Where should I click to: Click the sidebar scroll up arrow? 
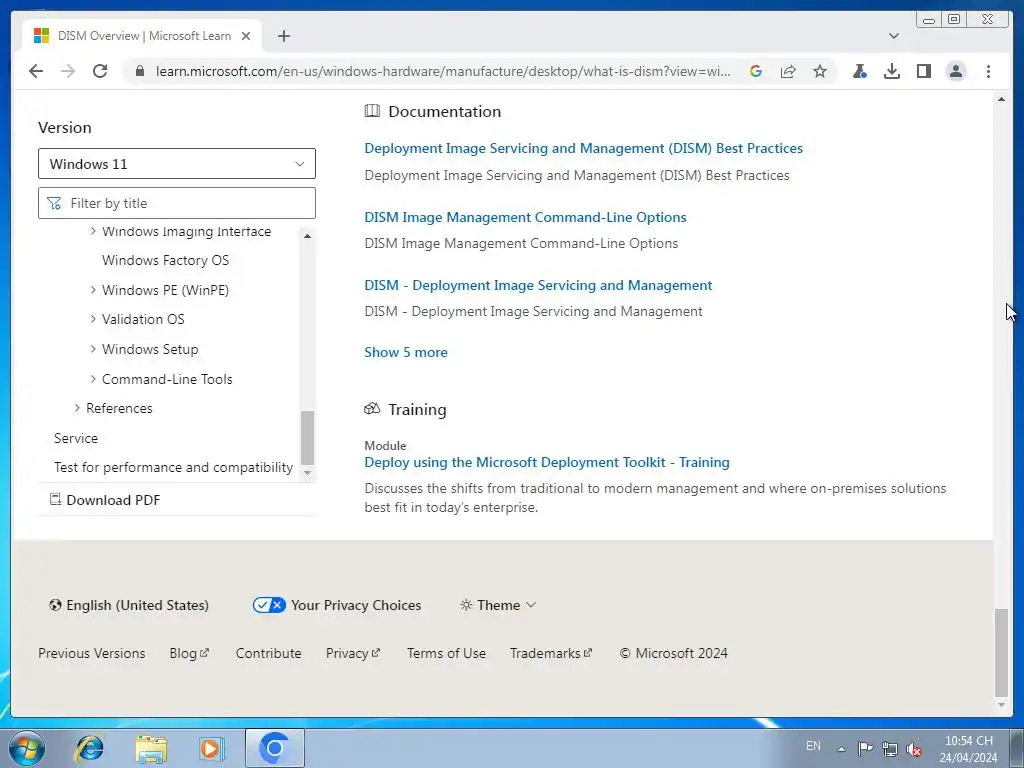(308, 236)
